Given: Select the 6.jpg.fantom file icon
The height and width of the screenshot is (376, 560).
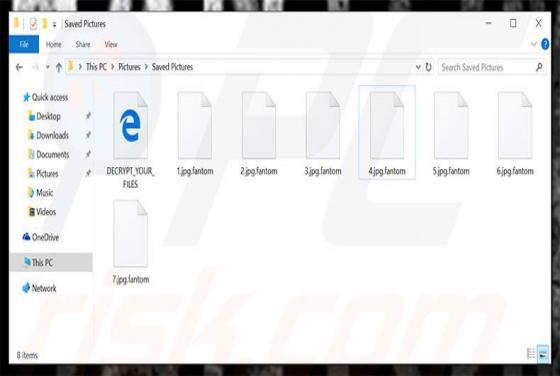Looking at the screenshot, I should 515,125.
